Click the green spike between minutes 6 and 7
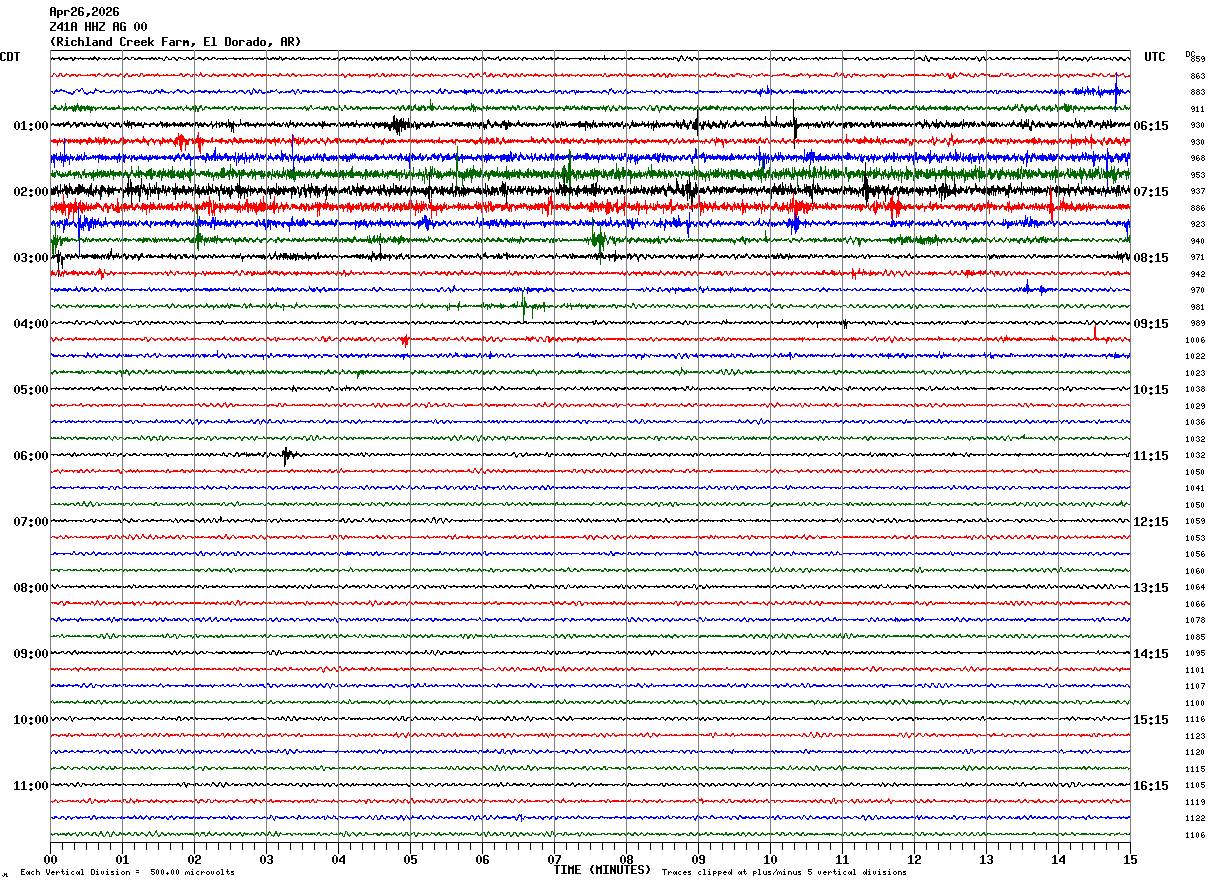 click(524, 304)
